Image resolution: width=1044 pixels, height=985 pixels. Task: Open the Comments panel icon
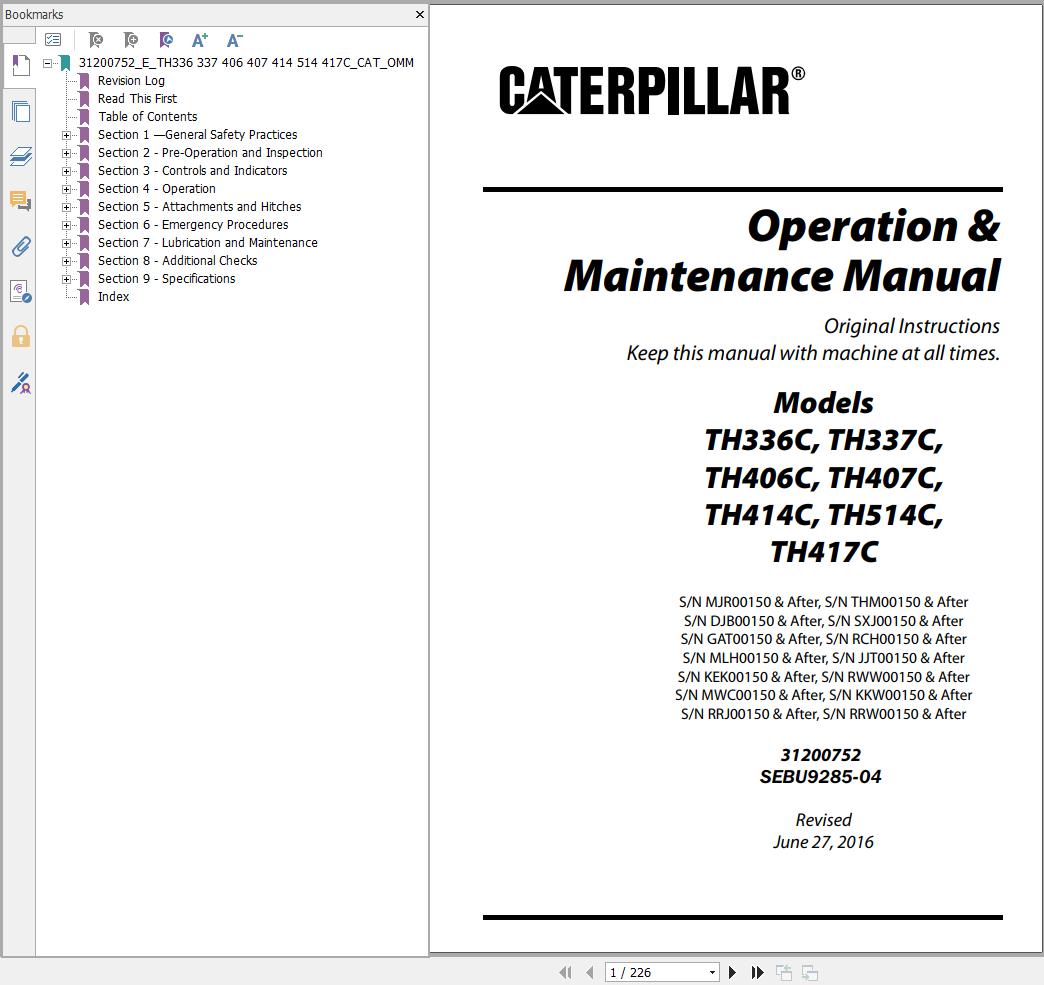coord(21,201)
